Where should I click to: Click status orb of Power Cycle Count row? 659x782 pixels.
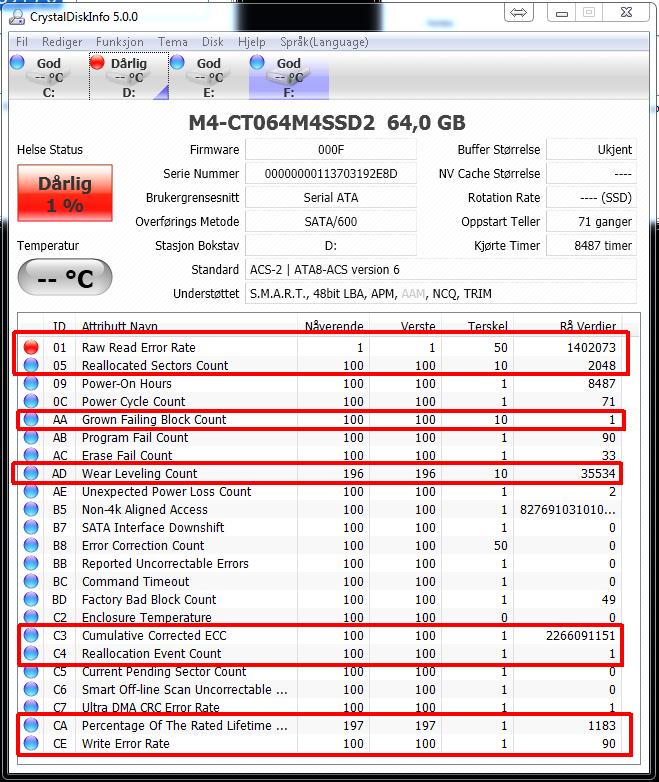point(31,401)
